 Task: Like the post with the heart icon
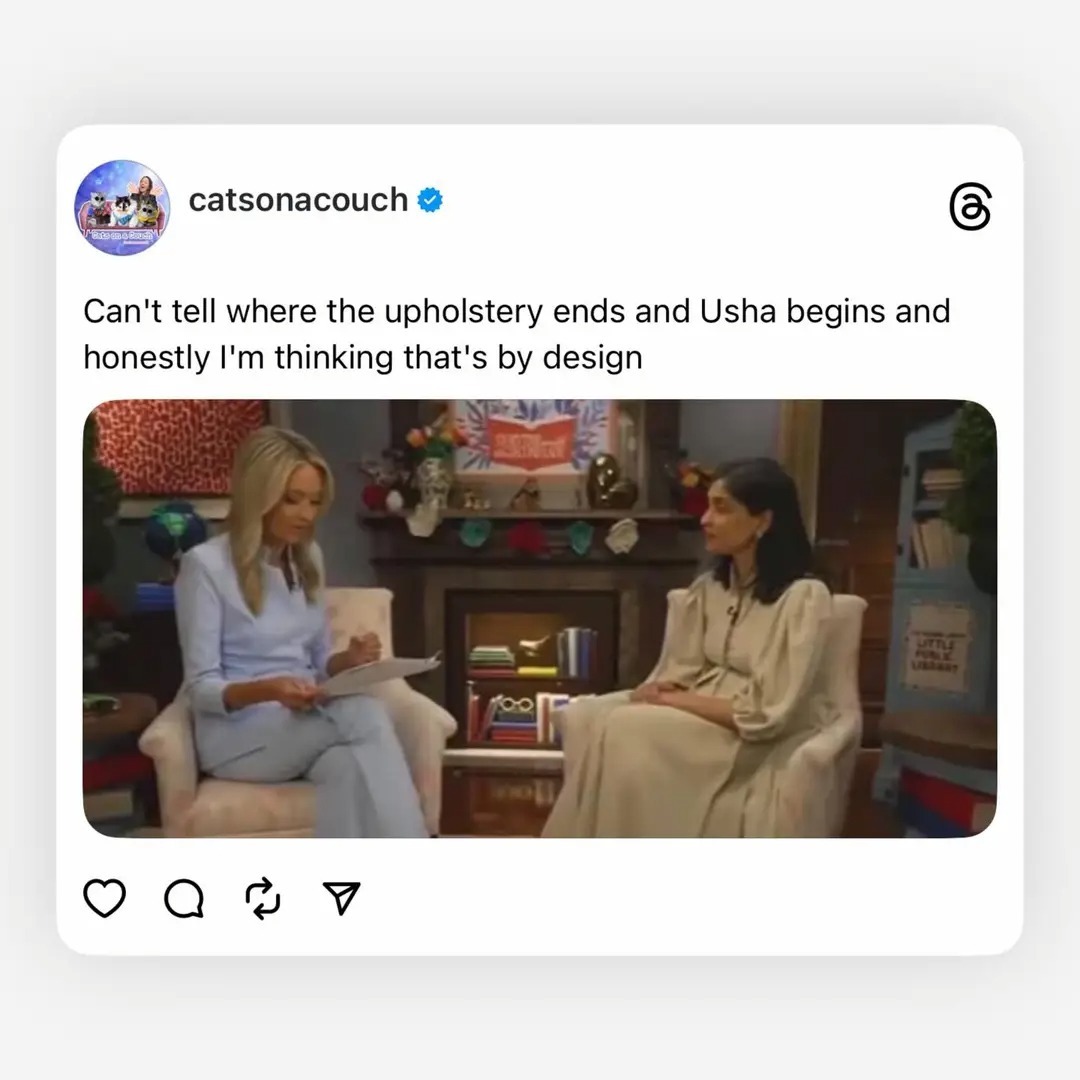pyautogui.click(x=104, y=898)
